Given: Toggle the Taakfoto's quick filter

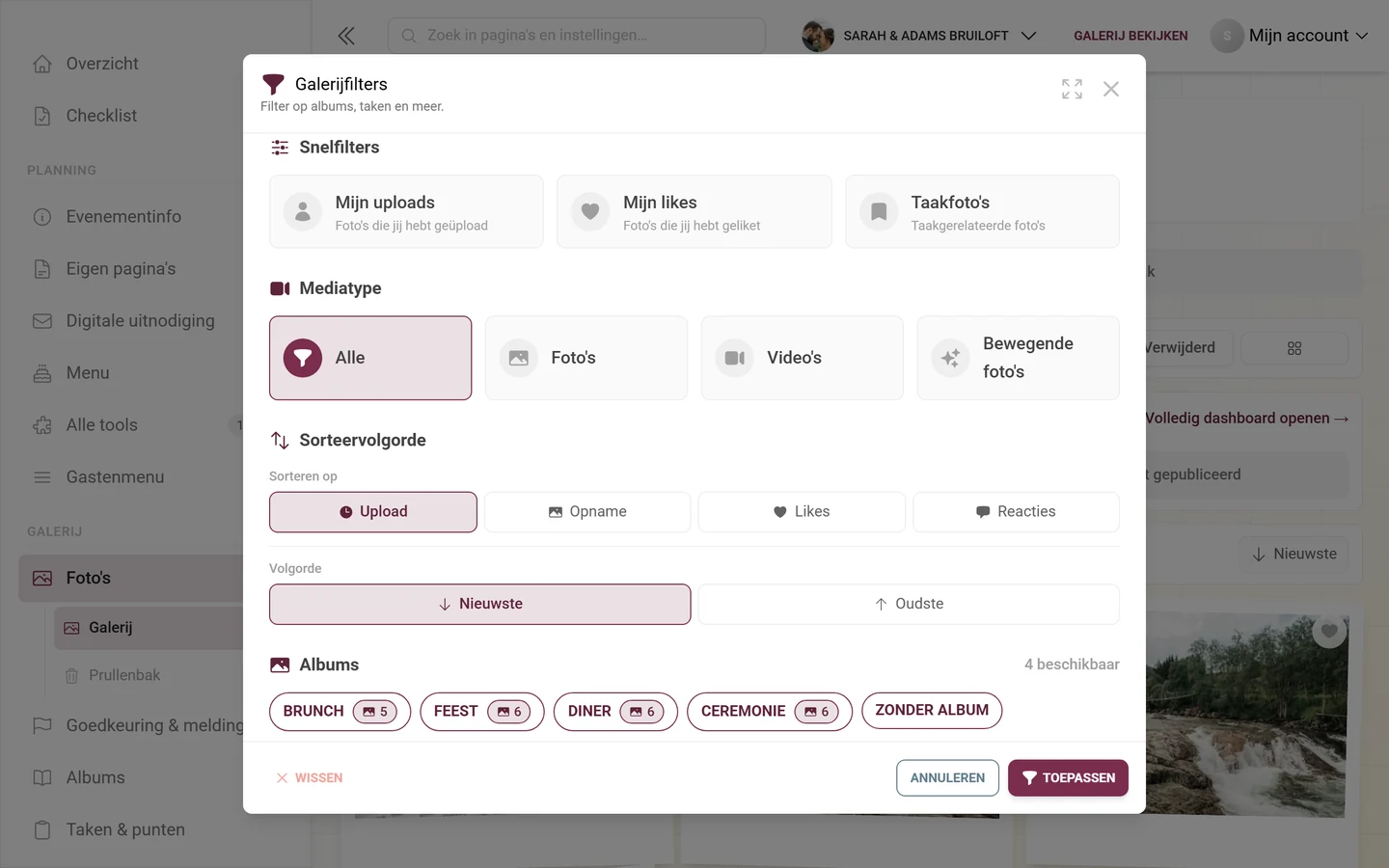Looking at the screenshot, I should coord(982,212).
